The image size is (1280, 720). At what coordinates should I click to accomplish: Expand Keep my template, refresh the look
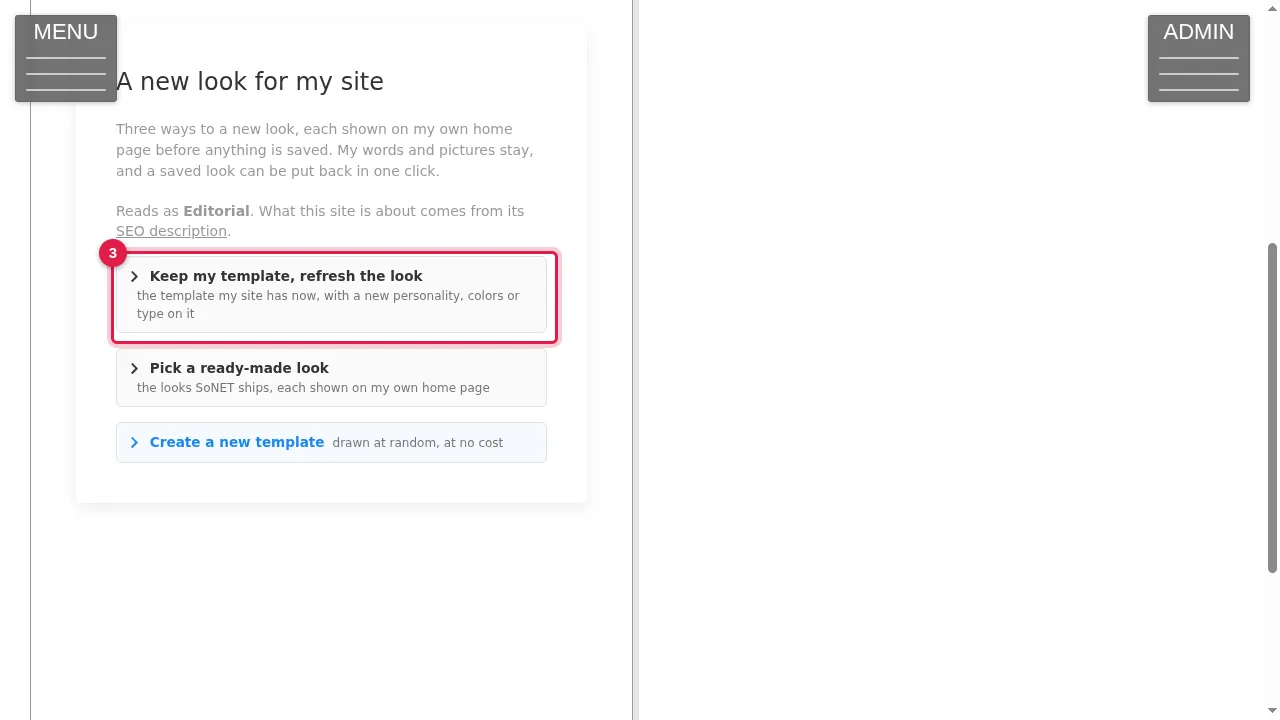click(331, 294)
